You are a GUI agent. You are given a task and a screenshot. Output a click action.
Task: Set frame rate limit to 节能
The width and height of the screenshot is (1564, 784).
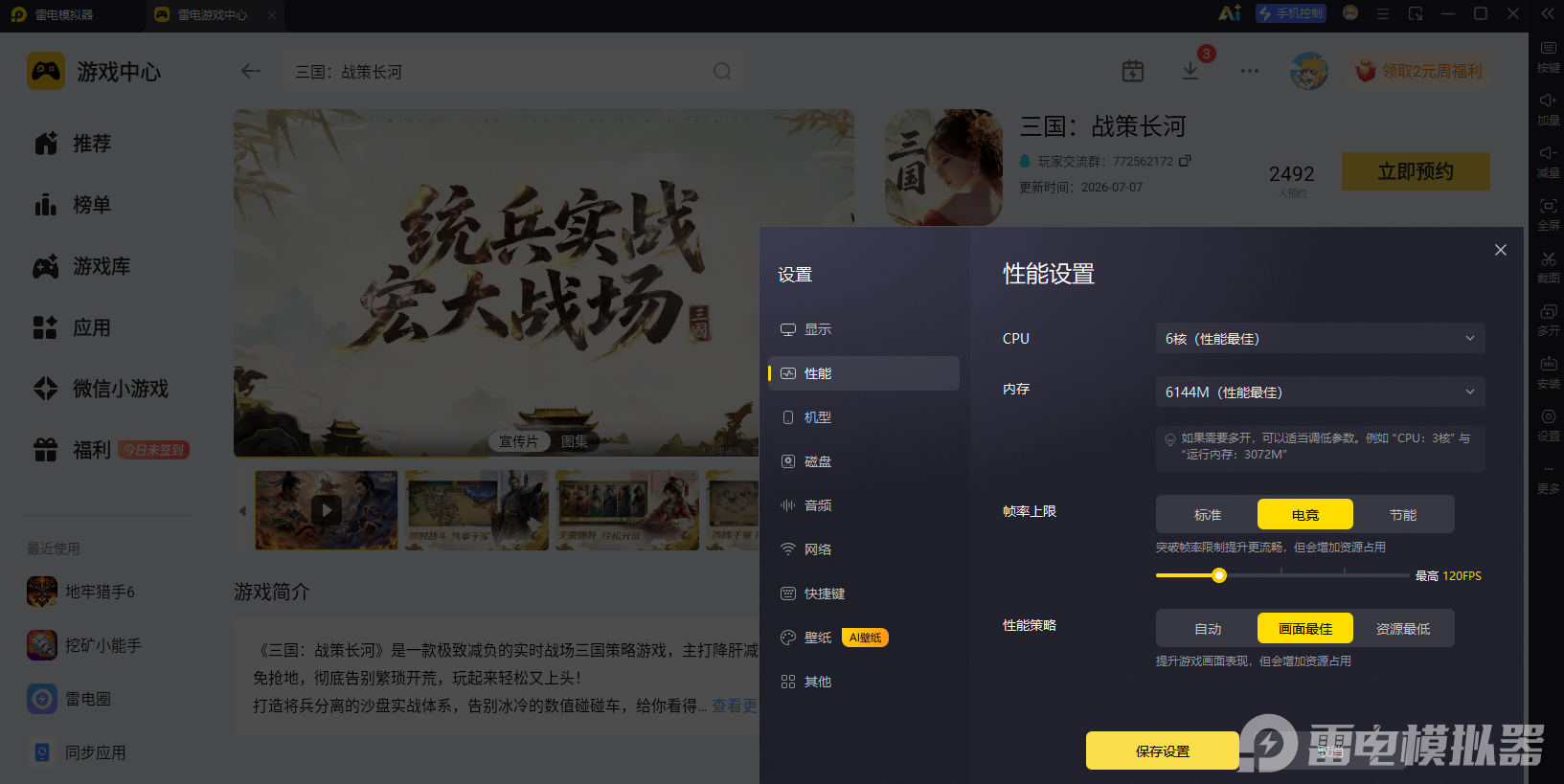[1403, 515]
